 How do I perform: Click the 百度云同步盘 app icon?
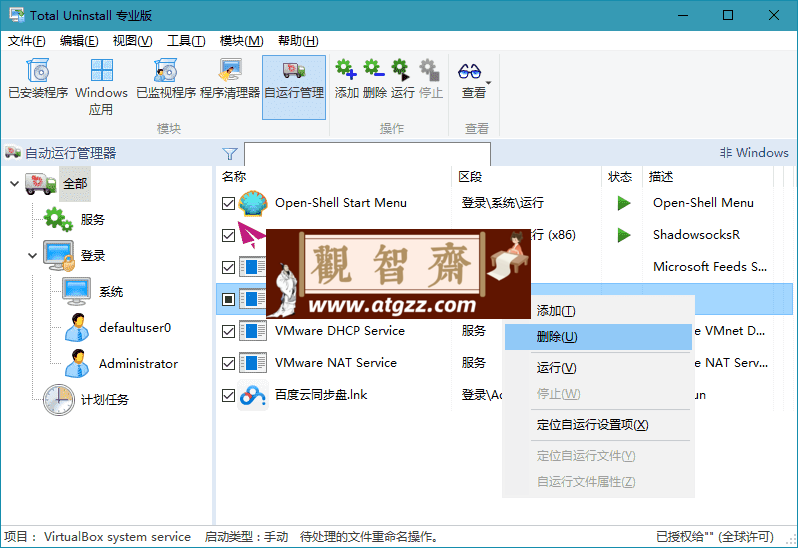pyautogui.click(x=253, y=395)
